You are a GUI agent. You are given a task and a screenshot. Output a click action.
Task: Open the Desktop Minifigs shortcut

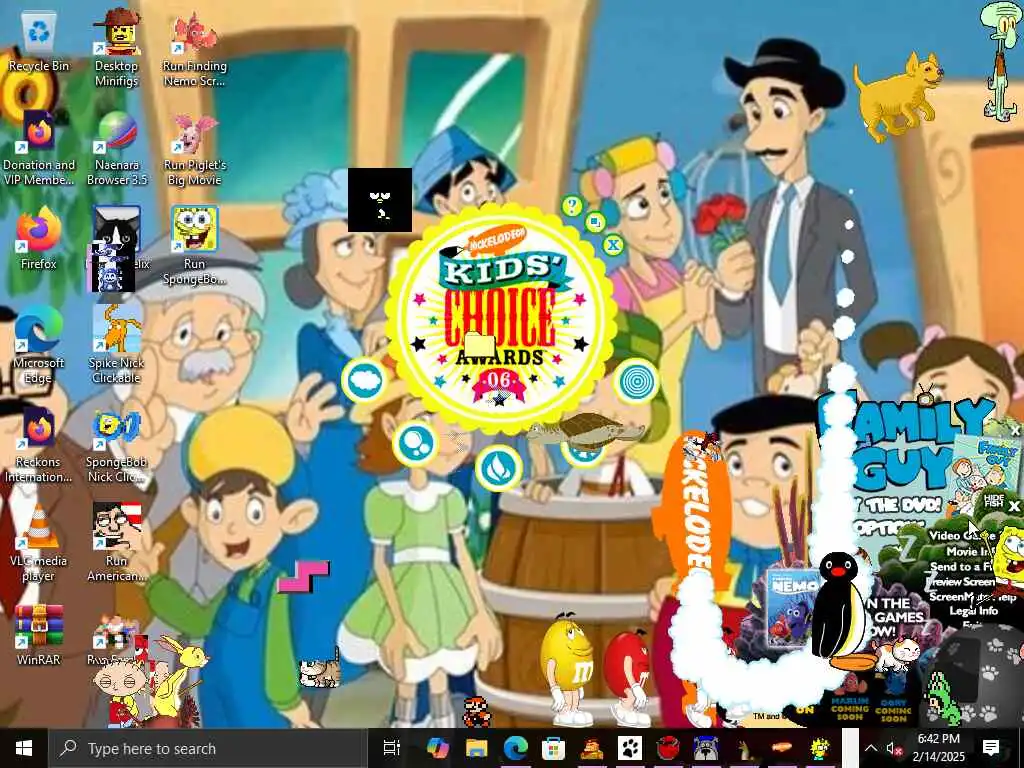[116, 48]
